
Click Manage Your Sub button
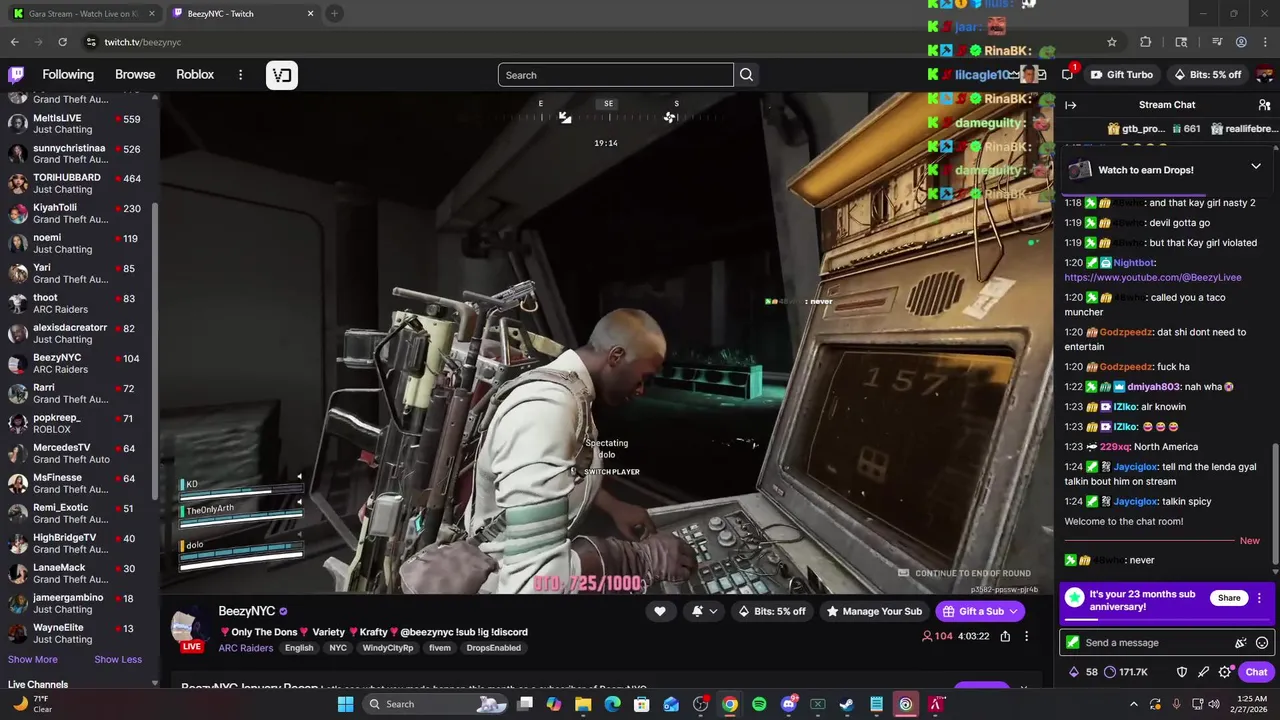(874, 611)
